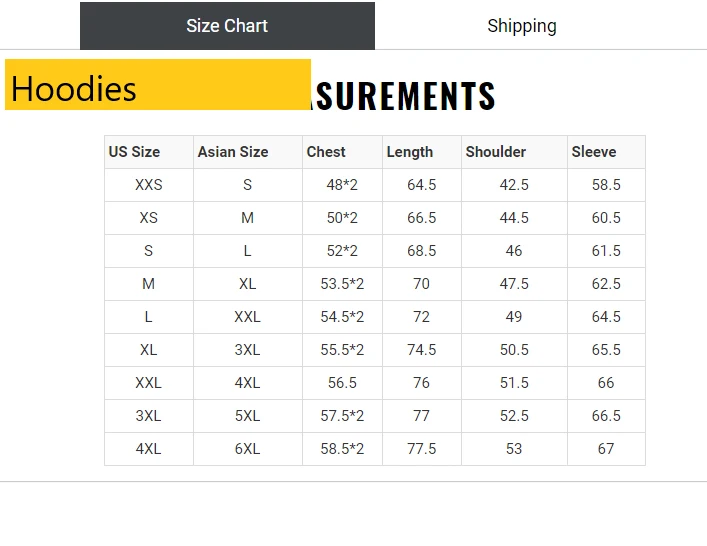
Task: Click the 74.5 length cell
Action: pos(422,350)
